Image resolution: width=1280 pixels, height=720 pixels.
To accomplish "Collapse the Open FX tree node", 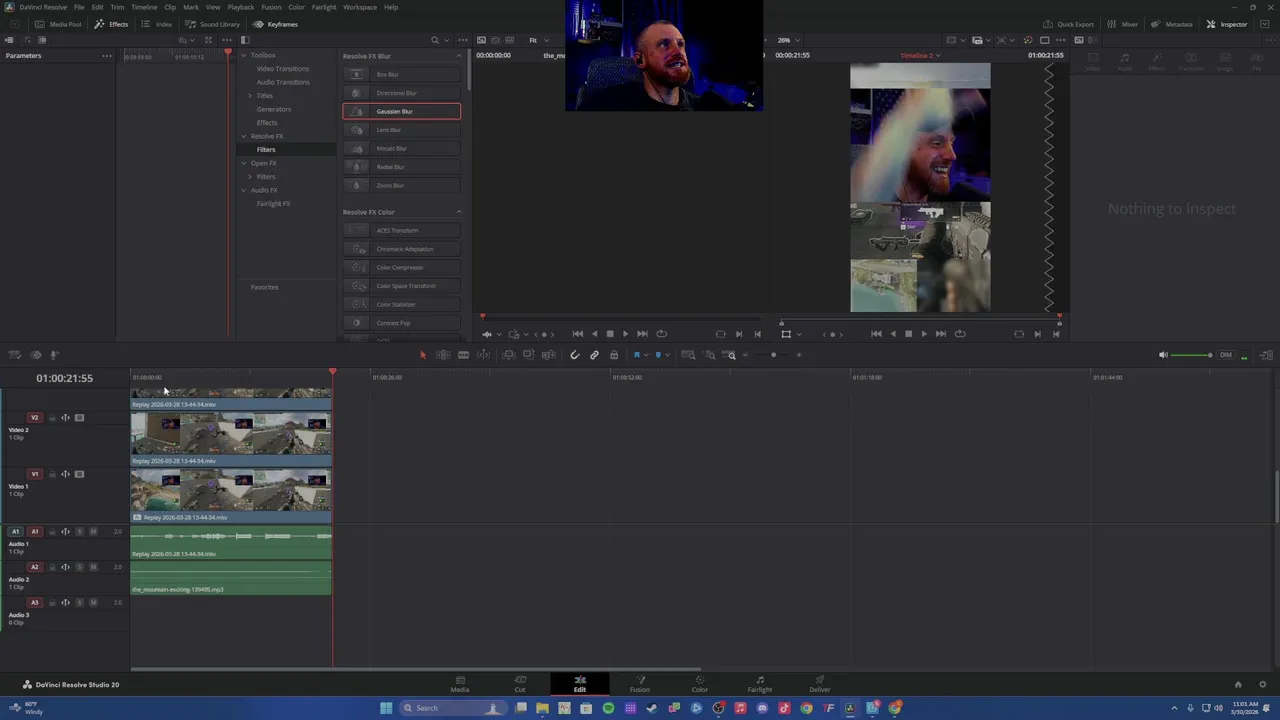I will point(243,163).
